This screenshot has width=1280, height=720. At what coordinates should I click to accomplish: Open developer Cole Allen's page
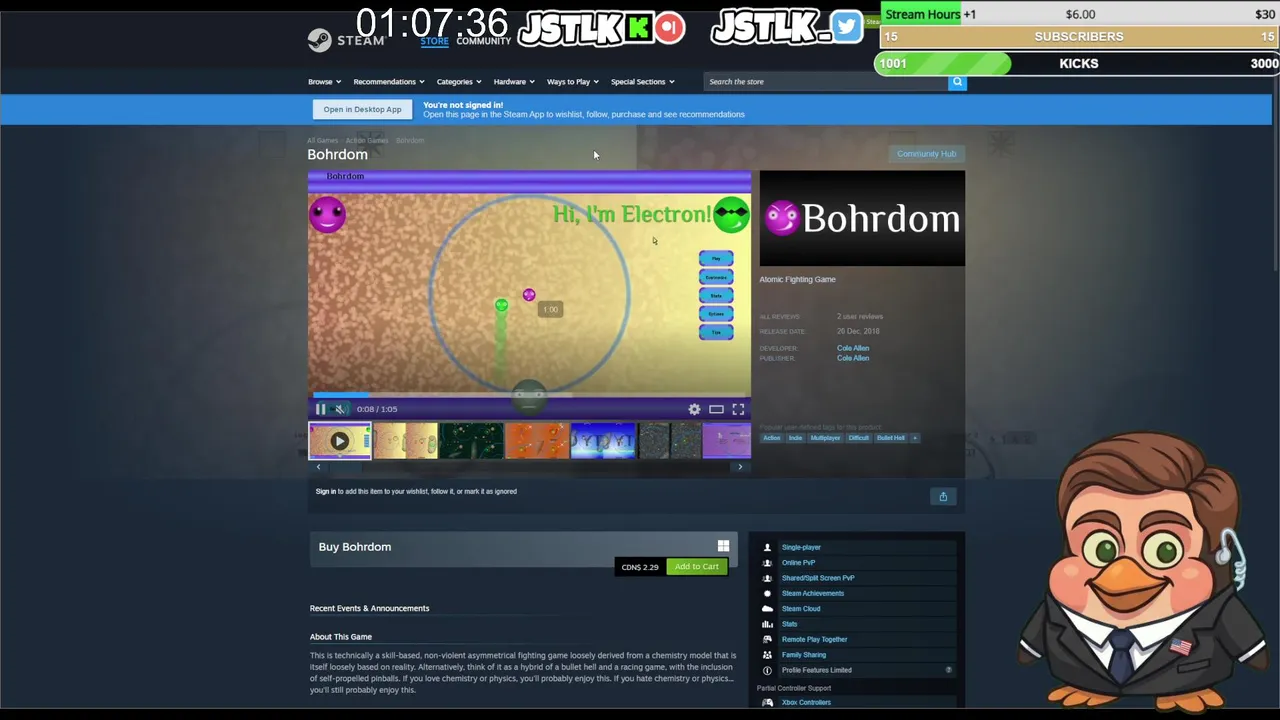click(853, 348)
